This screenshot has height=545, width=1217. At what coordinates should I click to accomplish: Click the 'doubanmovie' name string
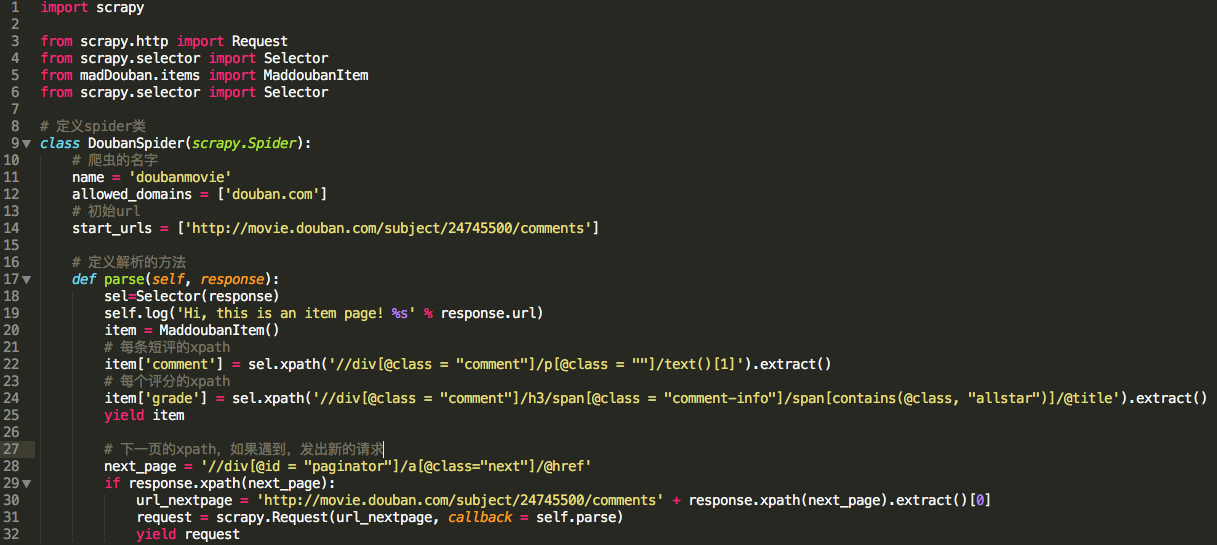pyautogui.click(x=180, y=177)
